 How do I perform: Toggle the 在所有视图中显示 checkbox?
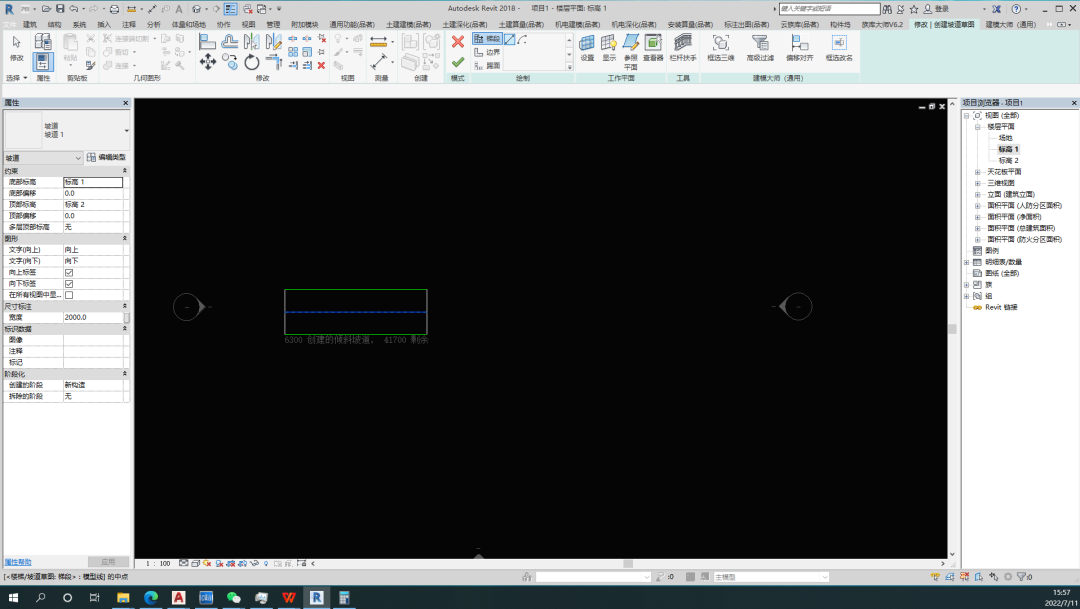(69, 295)
